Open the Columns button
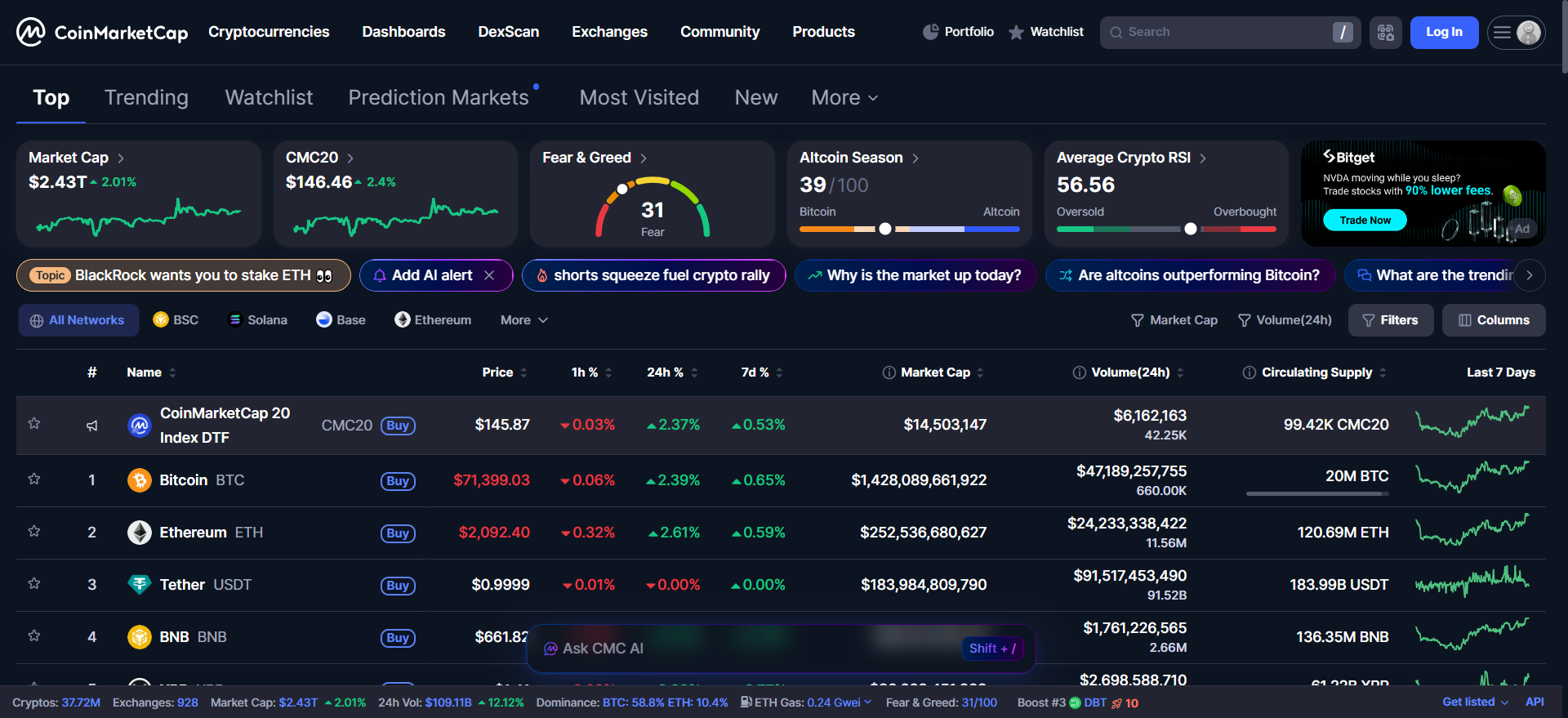 coord(1494,320)
